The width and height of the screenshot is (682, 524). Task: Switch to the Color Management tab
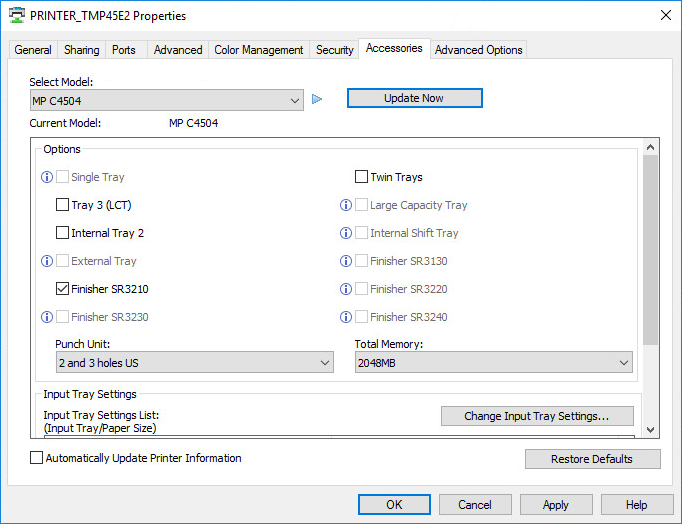[x=258, y=50]
